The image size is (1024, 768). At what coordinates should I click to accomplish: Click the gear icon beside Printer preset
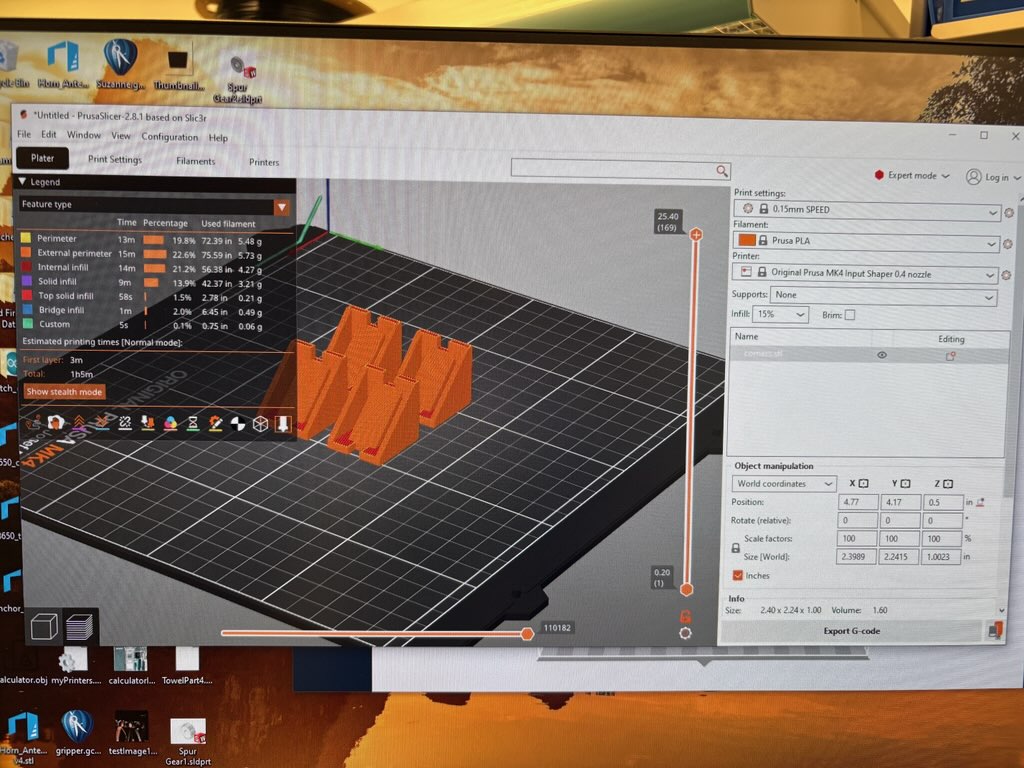[x=1006, y=275]
